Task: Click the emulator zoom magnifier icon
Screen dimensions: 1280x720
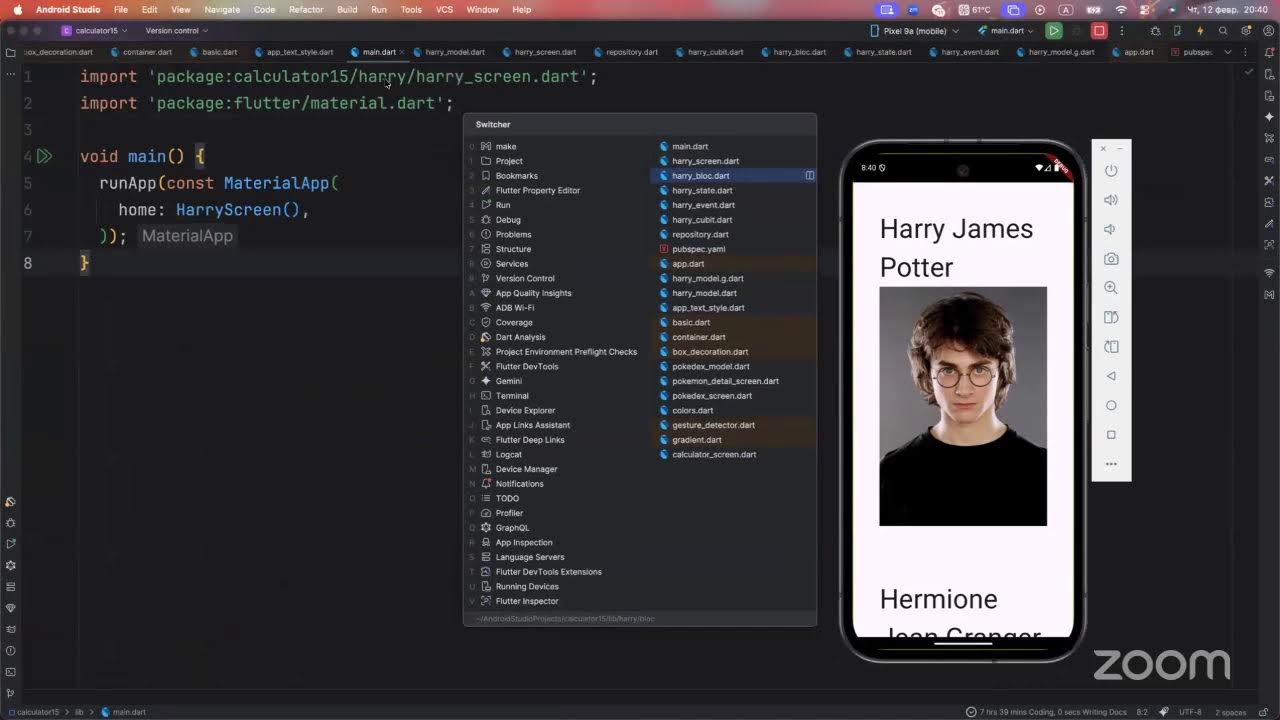Action: tap(1111, 288)
